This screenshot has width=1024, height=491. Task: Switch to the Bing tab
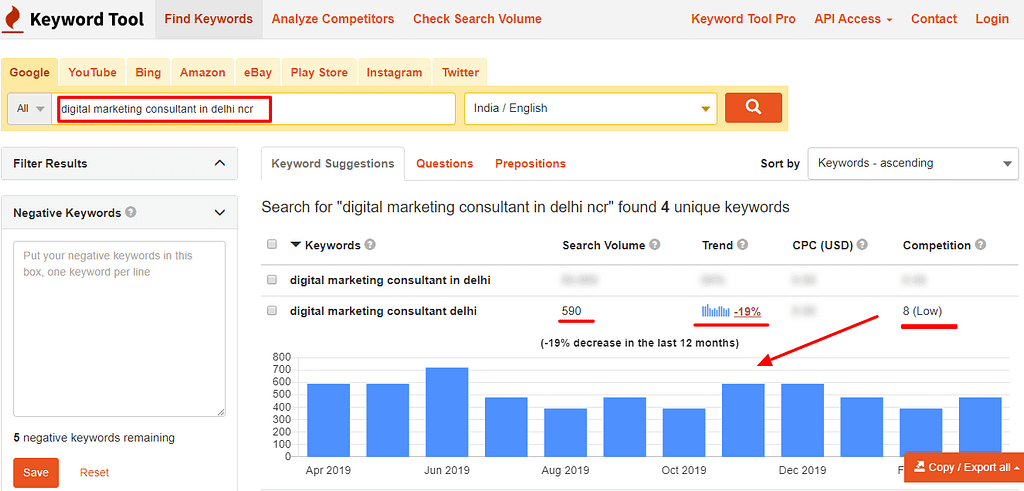148,72
